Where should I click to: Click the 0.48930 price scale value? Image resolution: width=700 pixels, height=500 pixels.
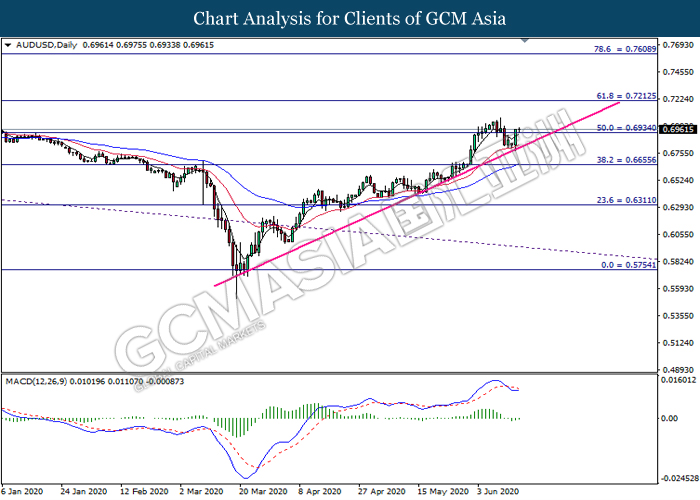click(678, 370)
